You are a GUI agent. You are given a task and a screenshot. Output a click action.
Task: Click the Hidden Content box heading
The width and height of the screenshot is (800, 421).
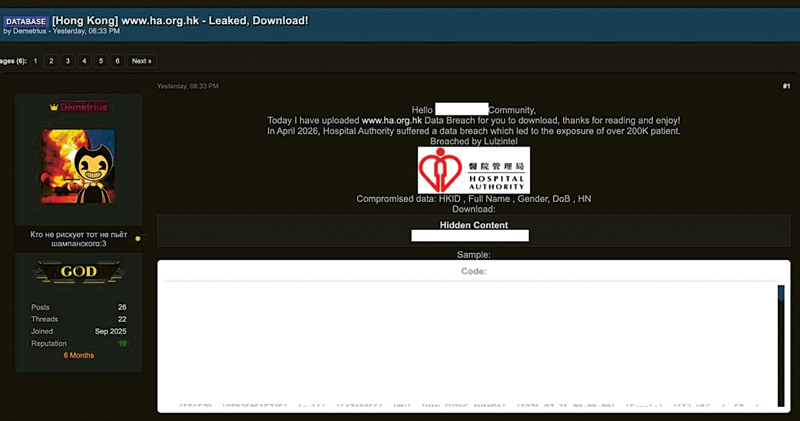(x=474, y=225)
